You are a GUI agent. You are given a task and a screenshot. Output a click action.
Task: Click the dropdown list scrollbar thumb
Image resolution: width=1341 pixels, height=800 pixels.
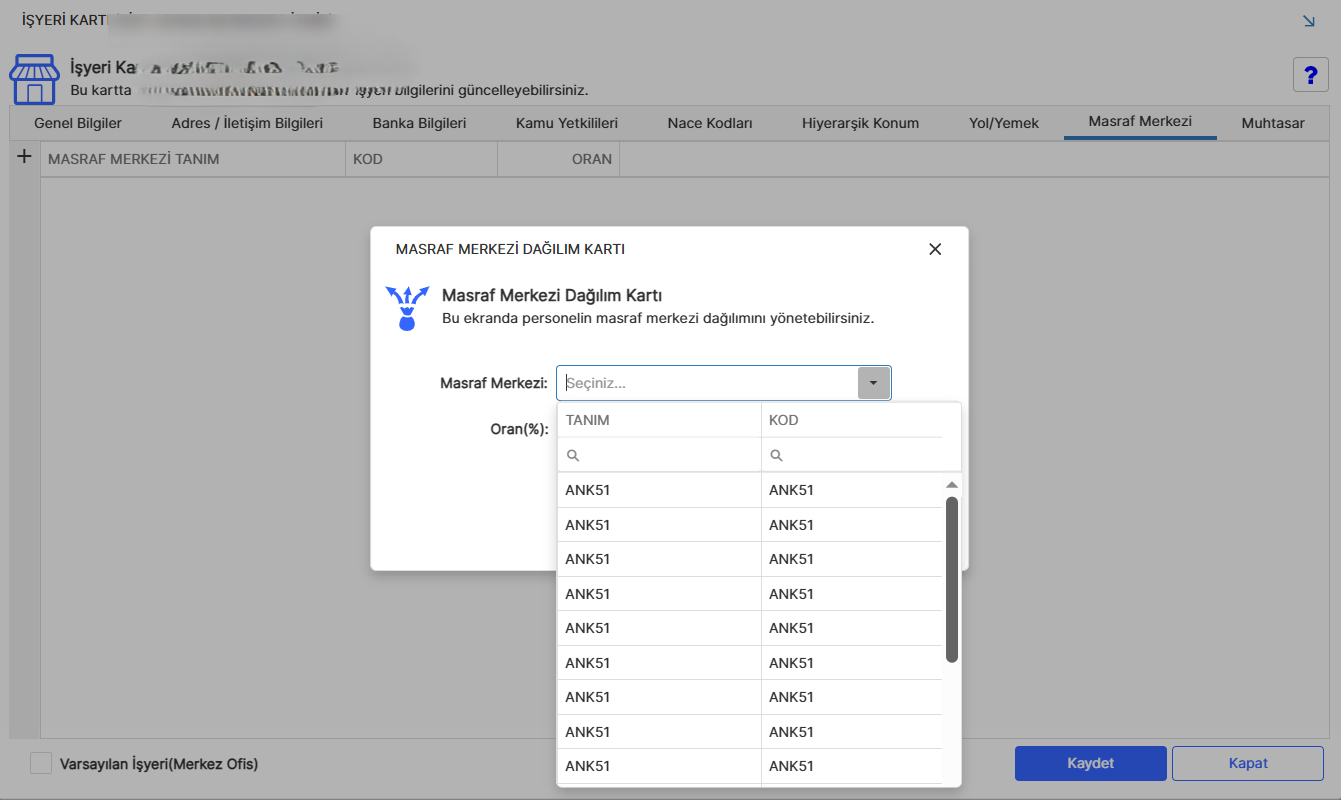pyautogui.click(x=952, y=579)
